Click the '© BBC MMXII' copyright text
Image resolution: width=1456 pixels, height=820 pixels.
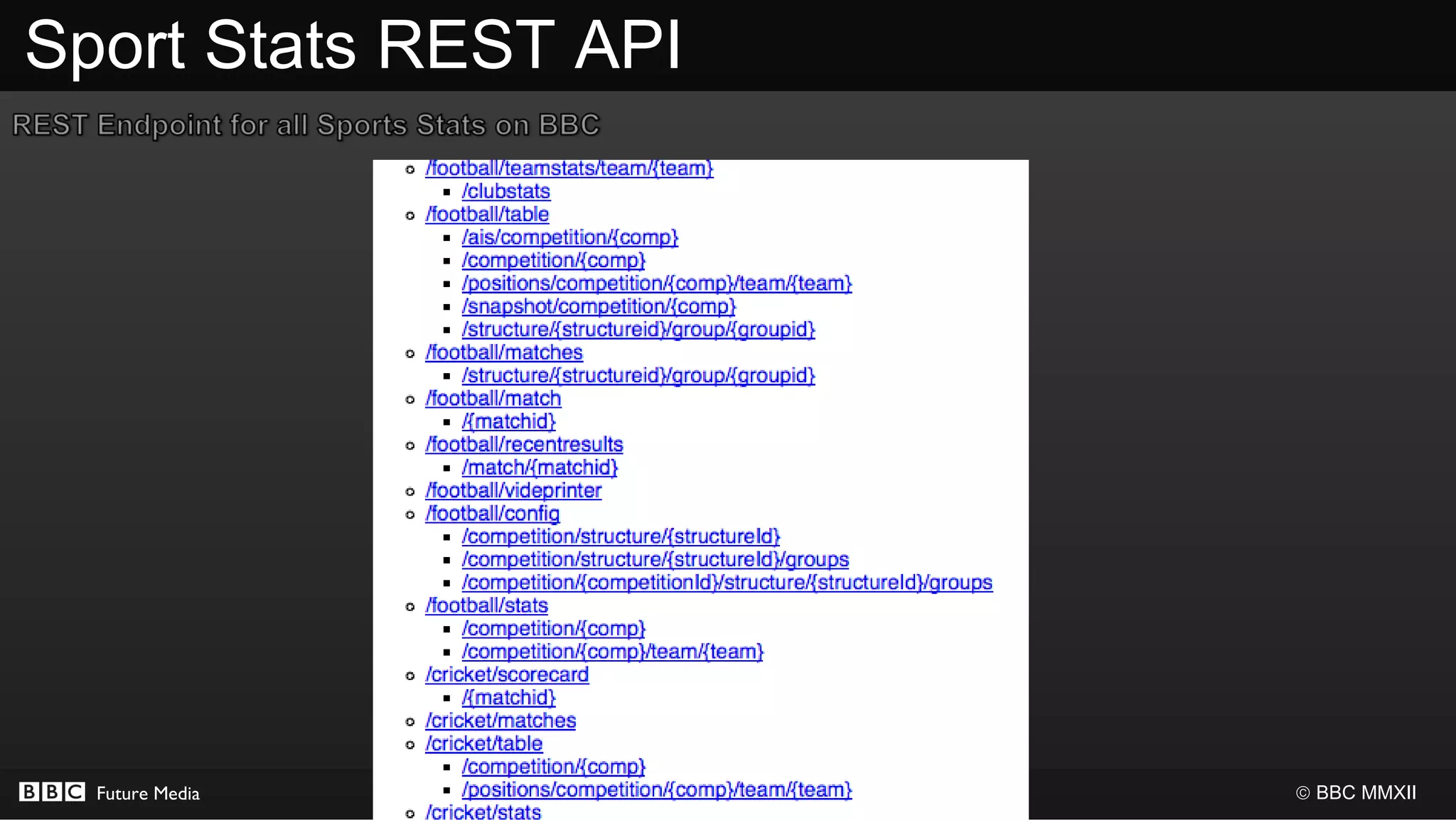[1356, 793]
